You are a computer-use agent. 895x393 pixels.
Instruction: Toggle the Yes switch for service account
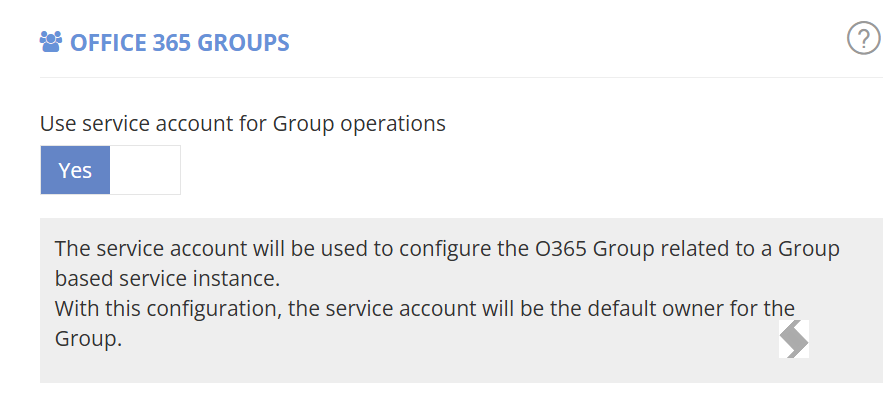(111, 170)
